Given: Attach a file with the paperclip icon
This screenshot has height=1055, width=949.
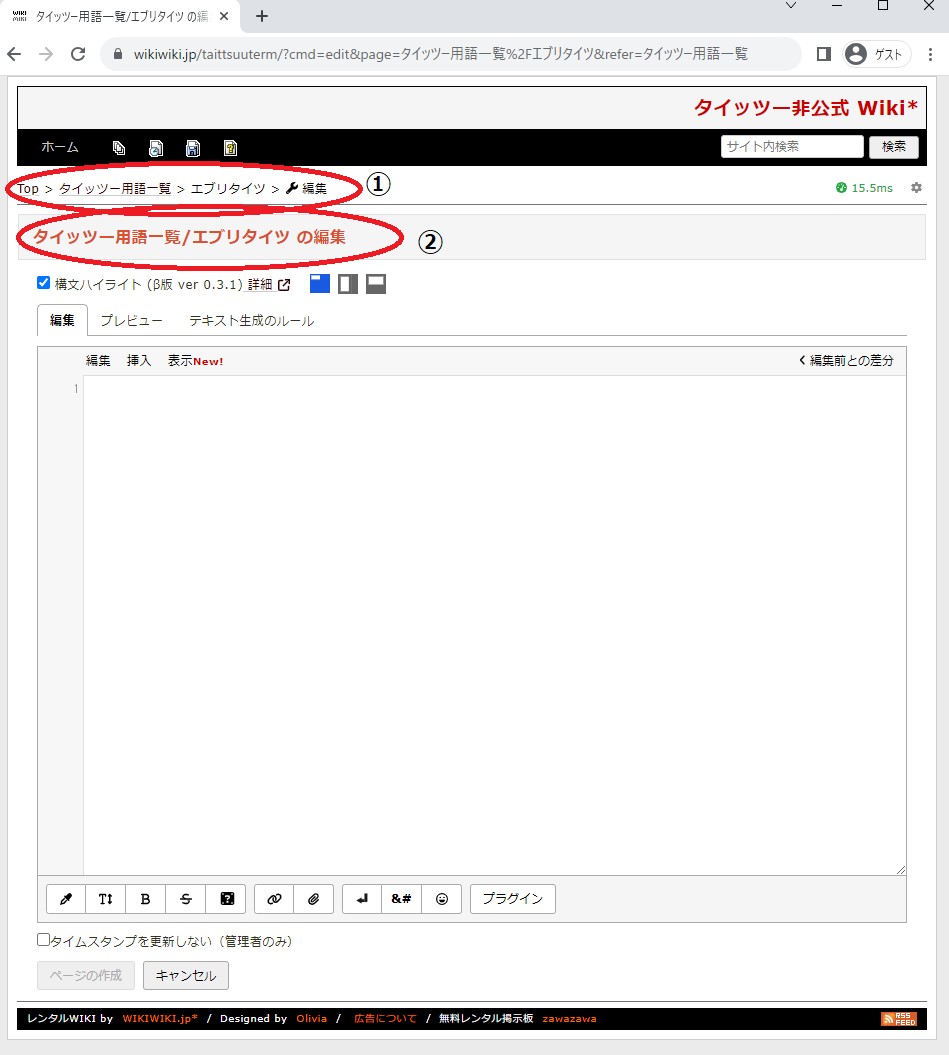Looking at the screenshot, I should click(x=314, y=899).
